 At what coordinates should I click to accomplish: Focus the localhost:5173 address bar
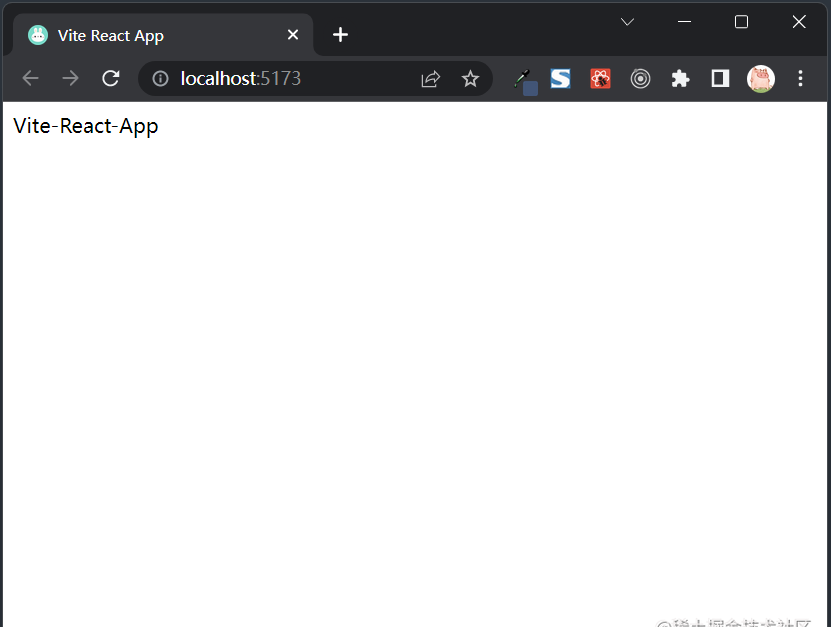[315, 78]
